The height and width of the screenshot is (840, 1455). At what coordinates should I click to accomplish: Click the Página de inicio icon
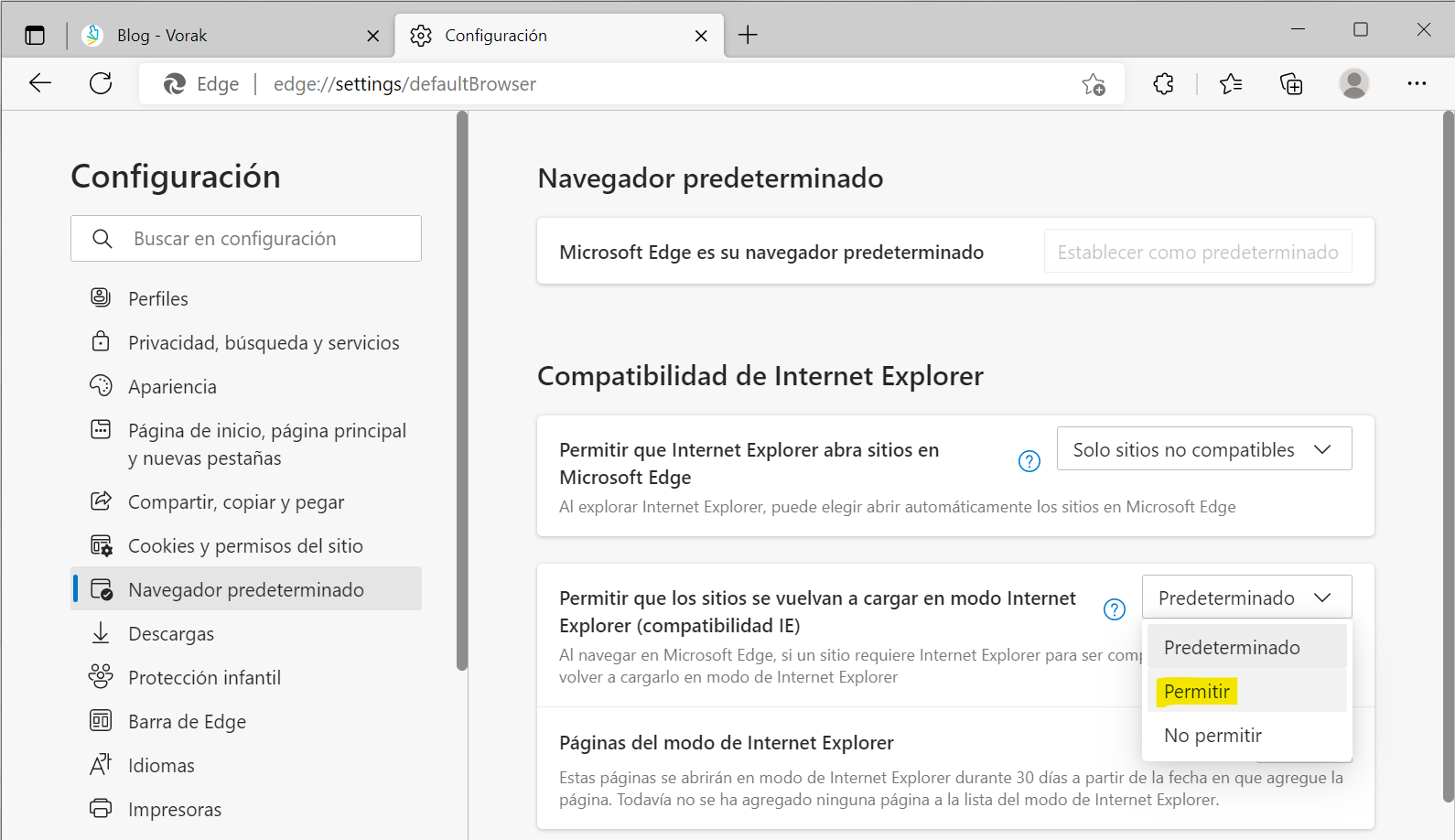coord(101,429)
